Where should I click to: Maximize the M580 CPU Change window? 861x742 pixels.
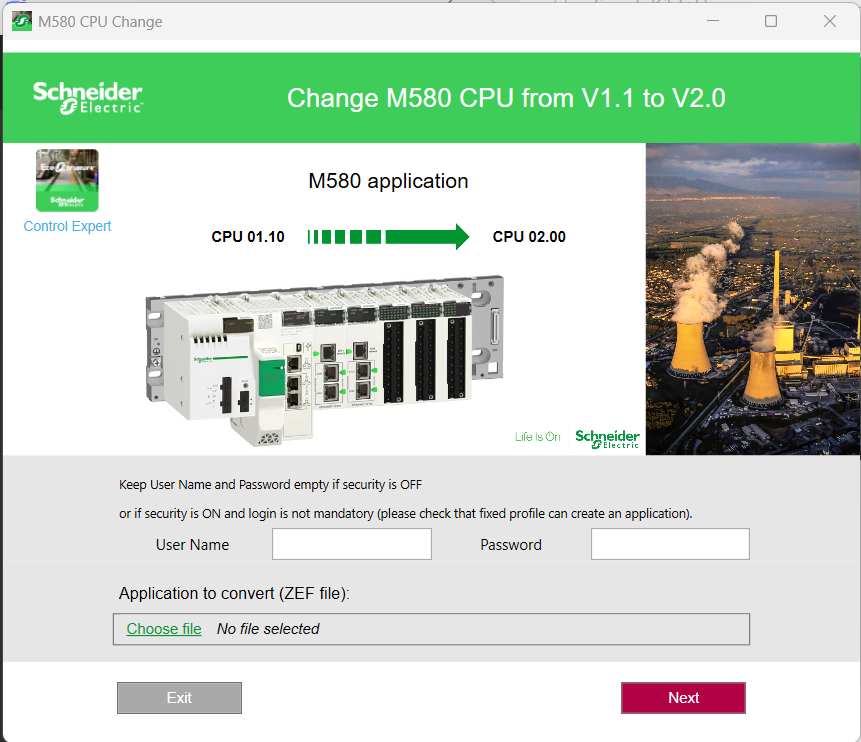(x=771, y=21)
